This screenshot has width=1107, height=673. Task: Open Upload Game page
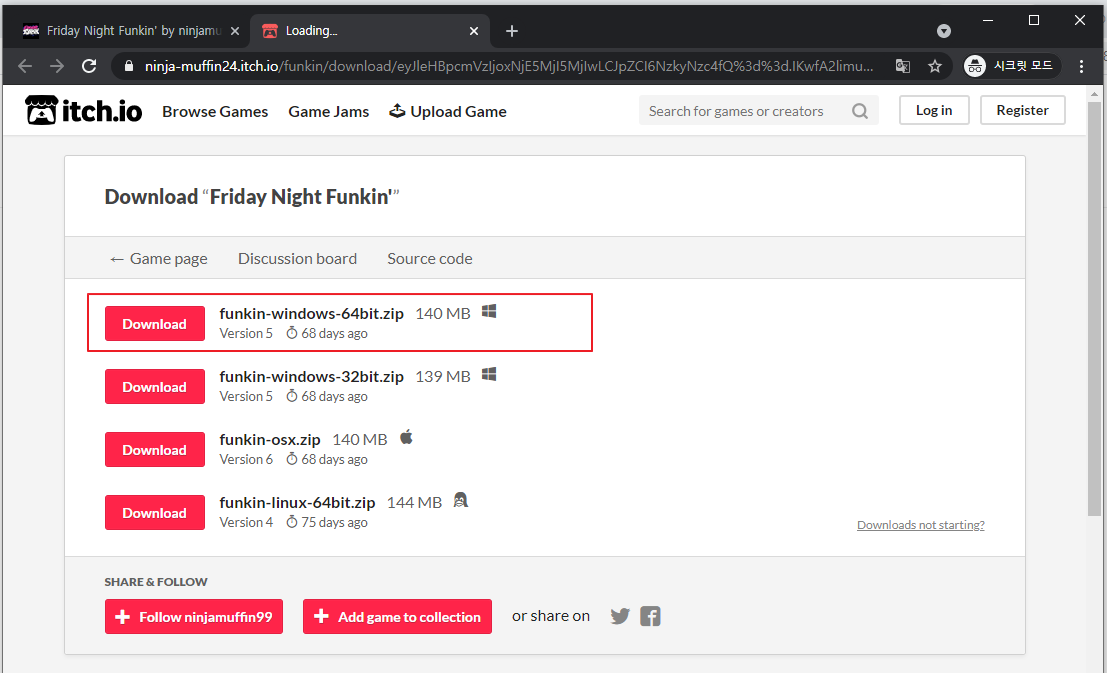448,112
